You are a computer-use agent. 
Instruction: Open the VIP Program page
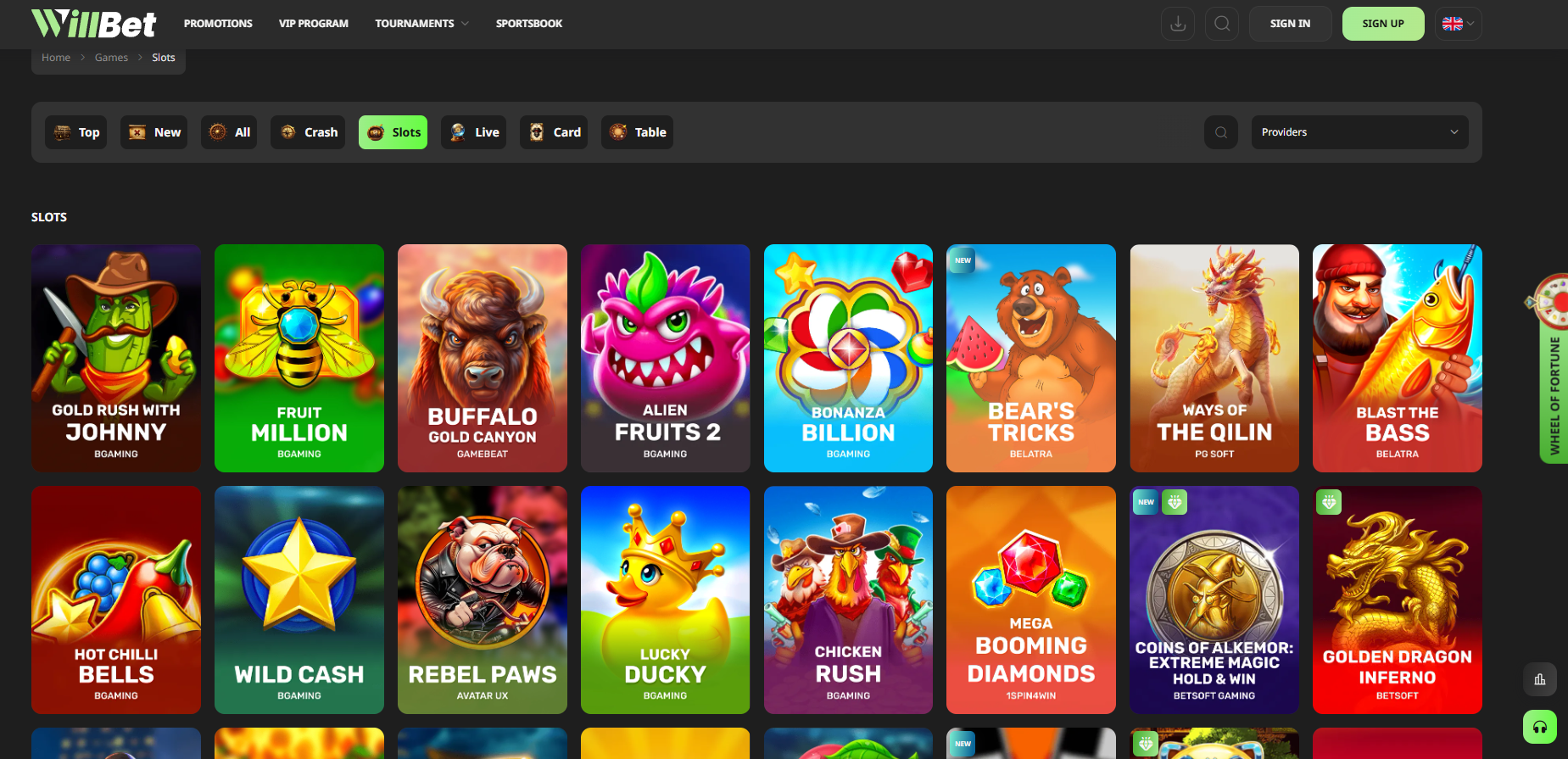pyautogui.click(x=314, y=24)
